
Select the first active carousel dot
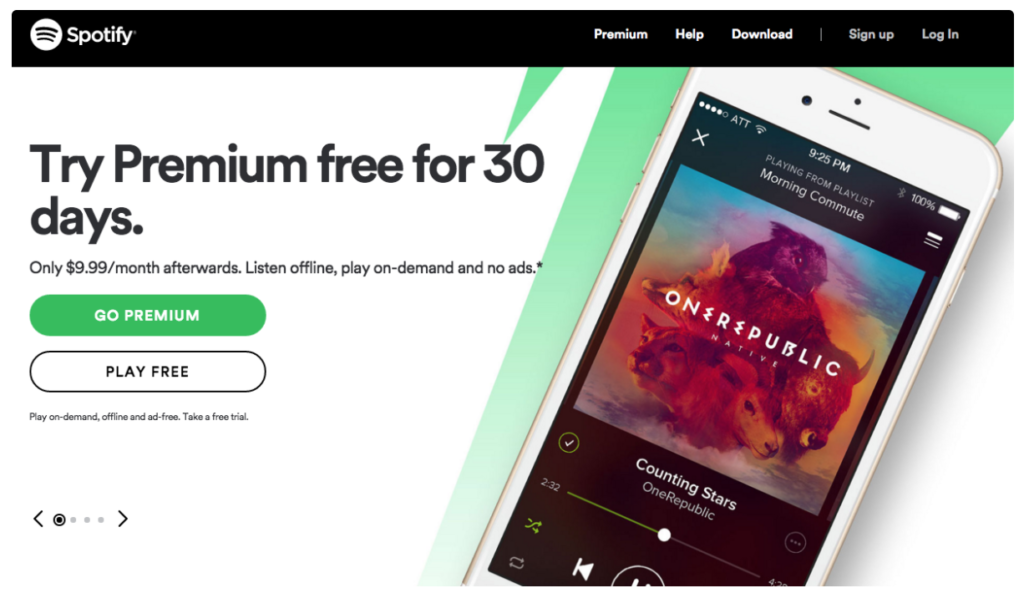click(59, 520)
